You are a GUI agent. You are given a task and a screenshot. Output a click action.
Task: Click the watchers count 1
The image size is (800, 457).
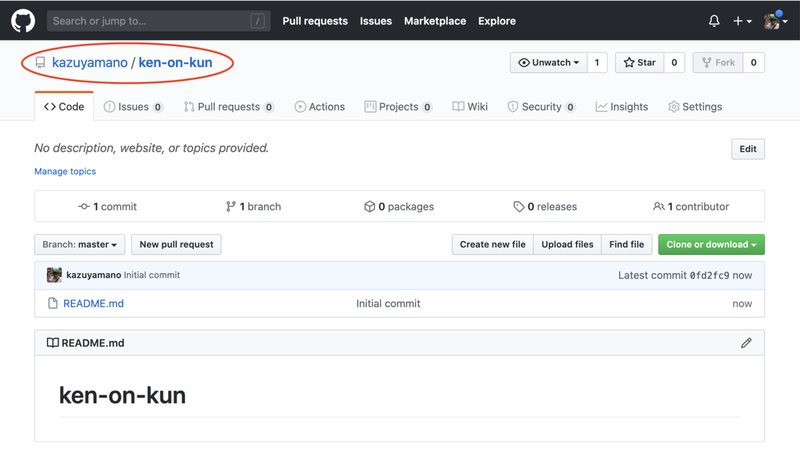[x=597, y=63]
